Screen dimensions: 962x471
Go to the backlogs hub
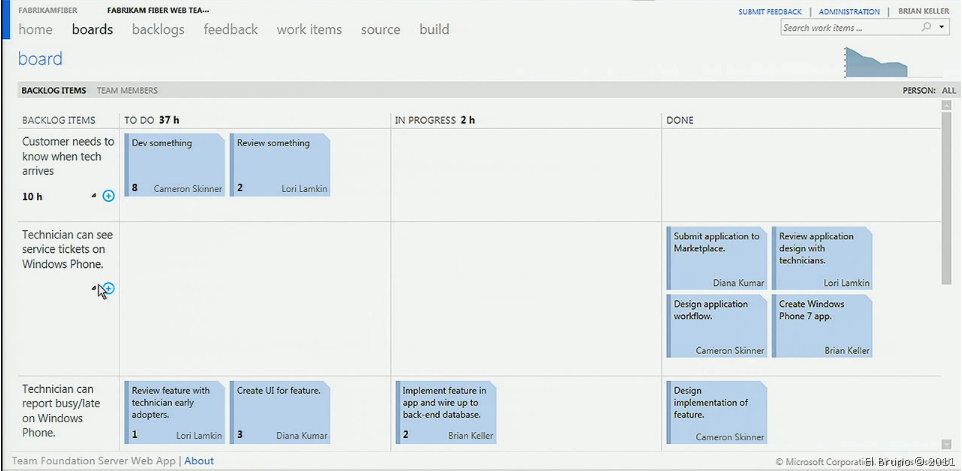pos(158,30)
